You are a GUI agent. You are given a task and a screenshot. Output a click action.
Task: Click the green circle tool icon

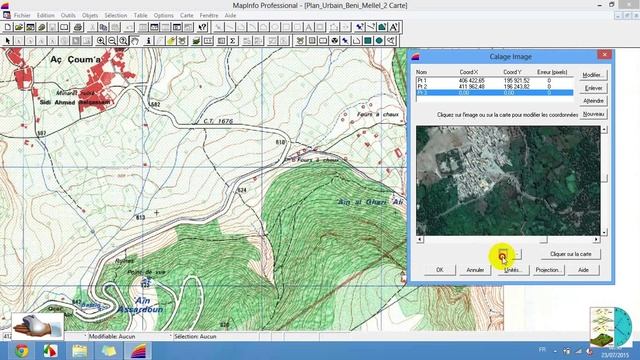[x=379, y=41]
